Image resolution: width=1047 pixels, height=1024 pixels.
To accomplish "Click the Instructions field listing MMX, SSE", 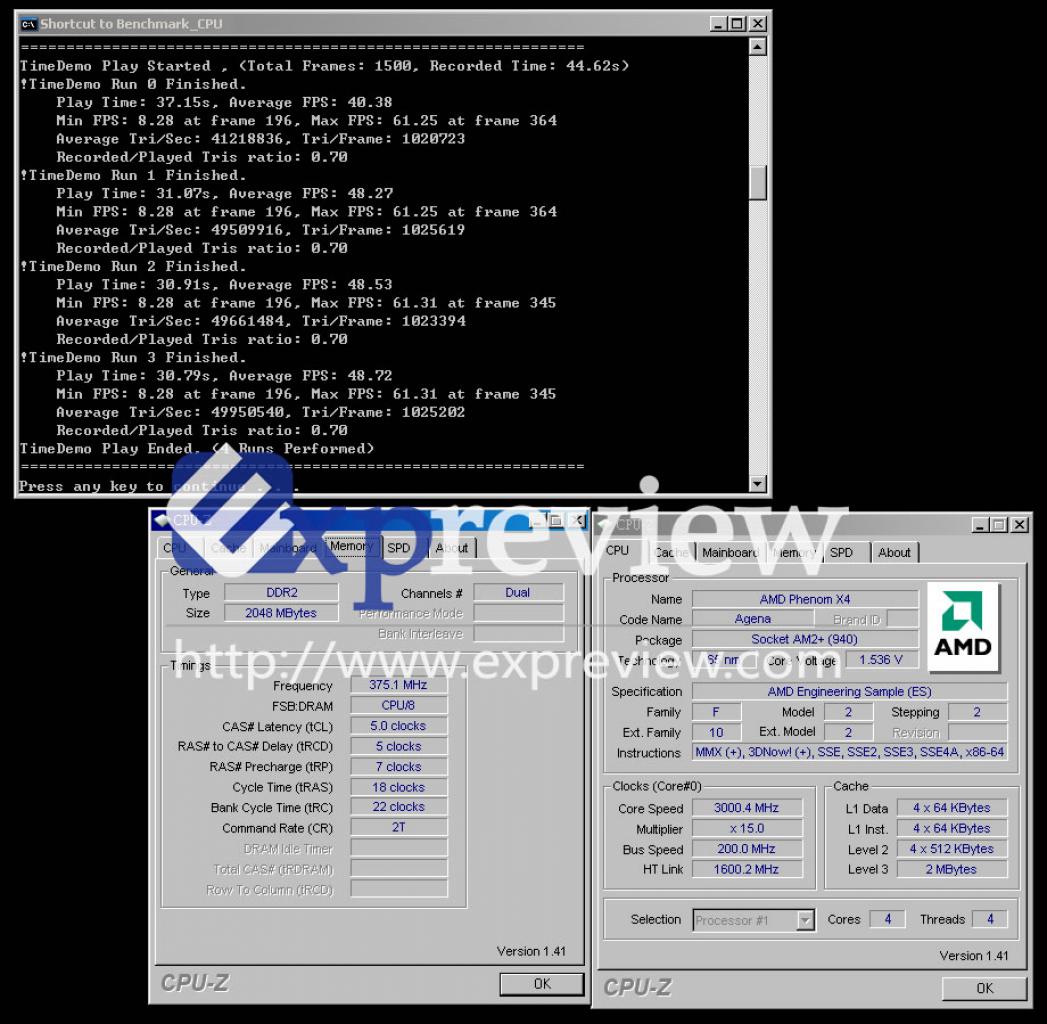I will click(x=849, y=752).
